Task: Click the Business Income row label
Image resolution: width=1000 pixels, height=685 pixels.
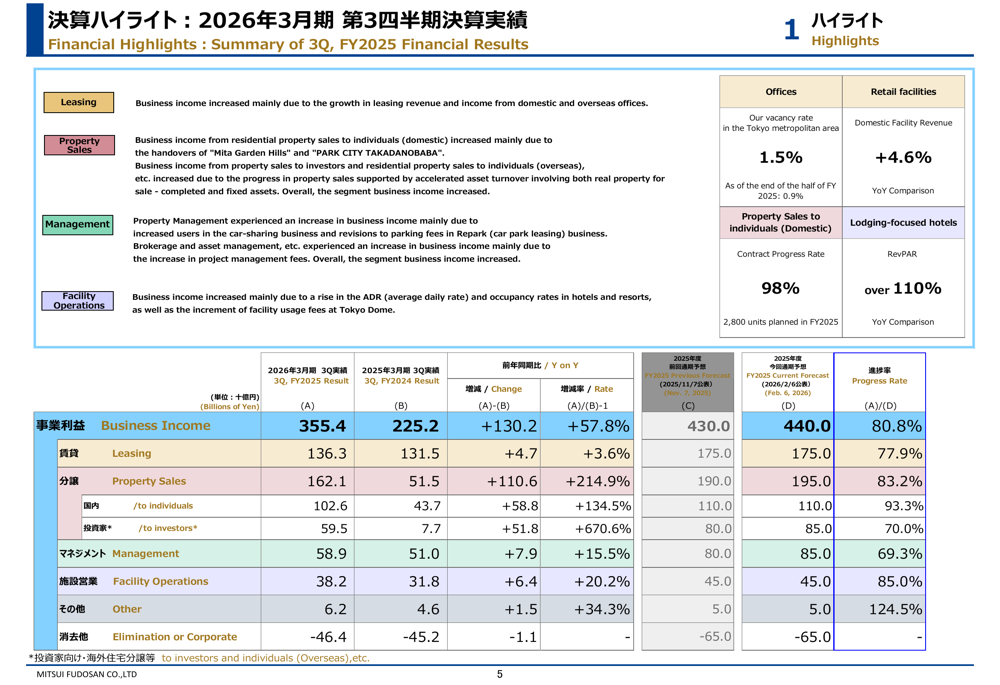Action: tap(155, 426)
